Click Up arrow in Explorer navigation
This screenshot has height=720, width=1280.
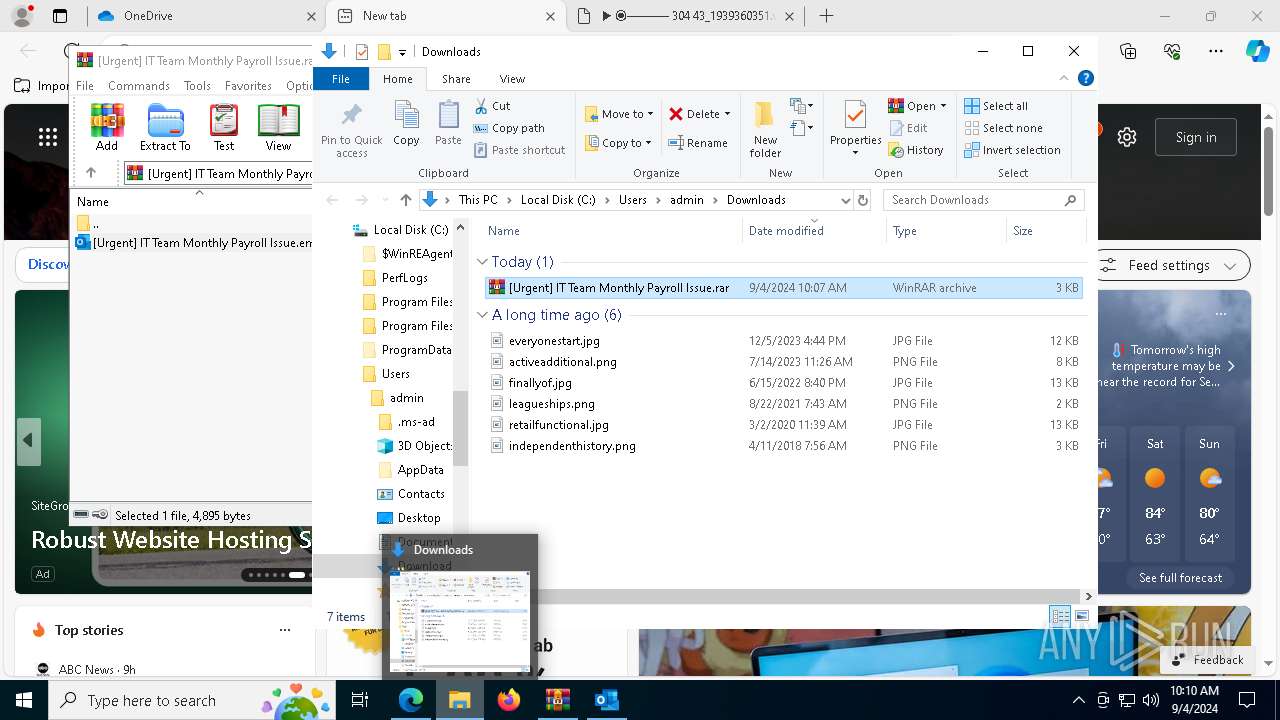pos(405,200)
